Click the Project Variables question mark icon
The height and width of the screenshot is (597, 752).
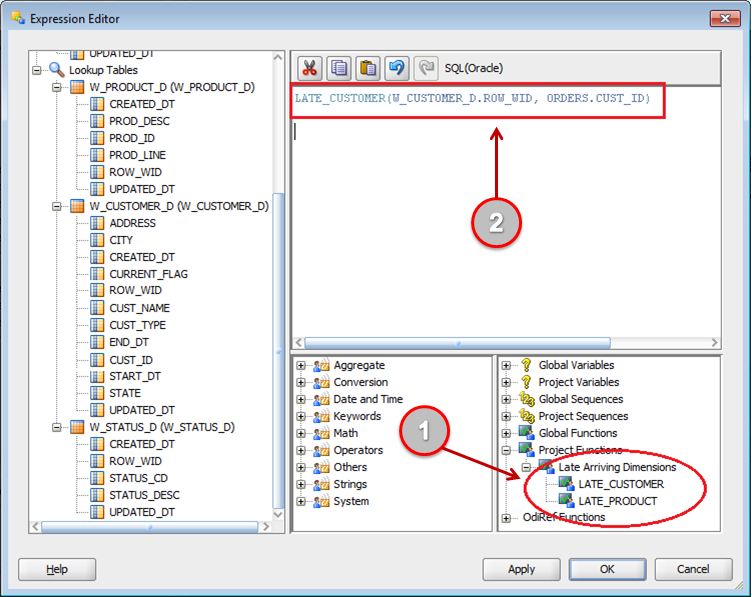coord(526,382)
